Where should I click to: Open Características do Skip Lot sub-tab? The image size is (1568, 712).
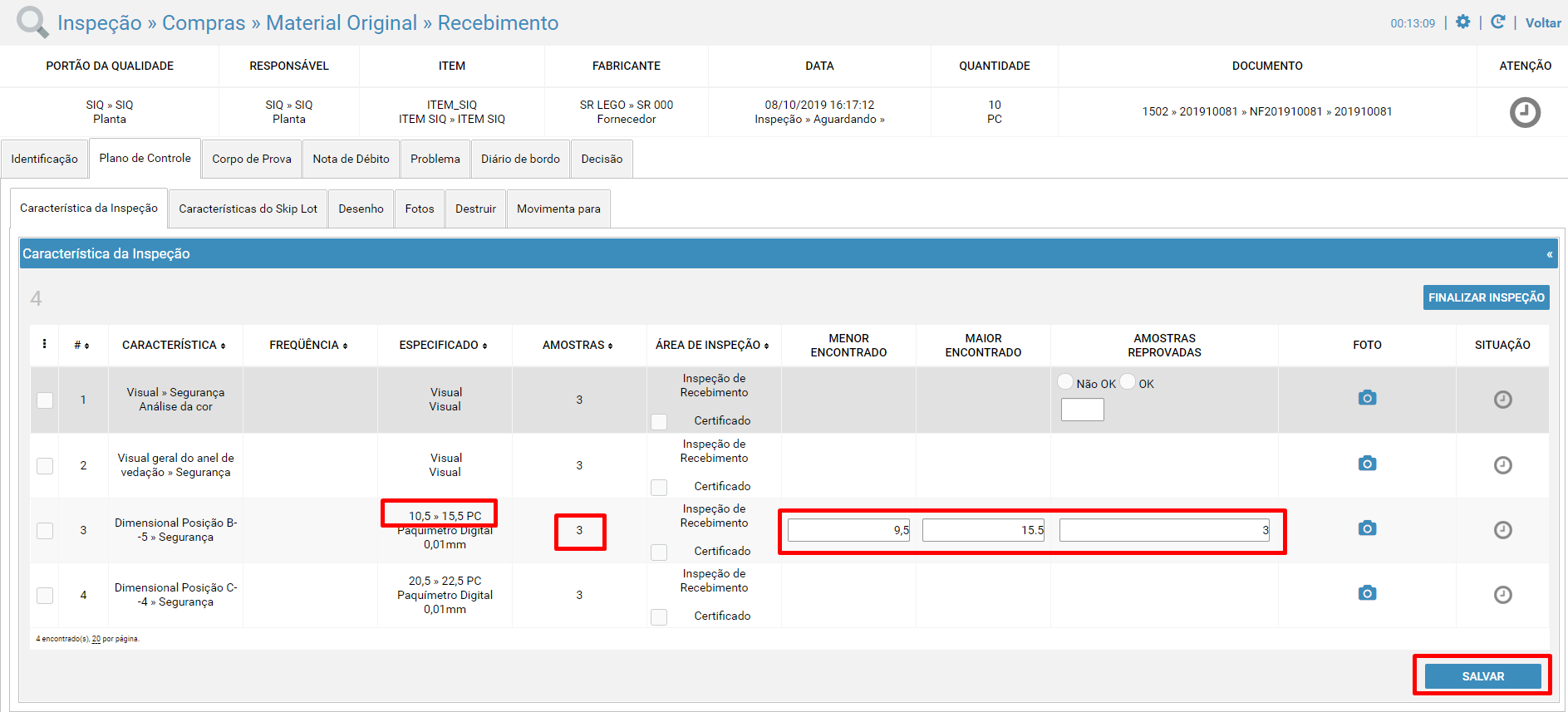tap(248, 209)
